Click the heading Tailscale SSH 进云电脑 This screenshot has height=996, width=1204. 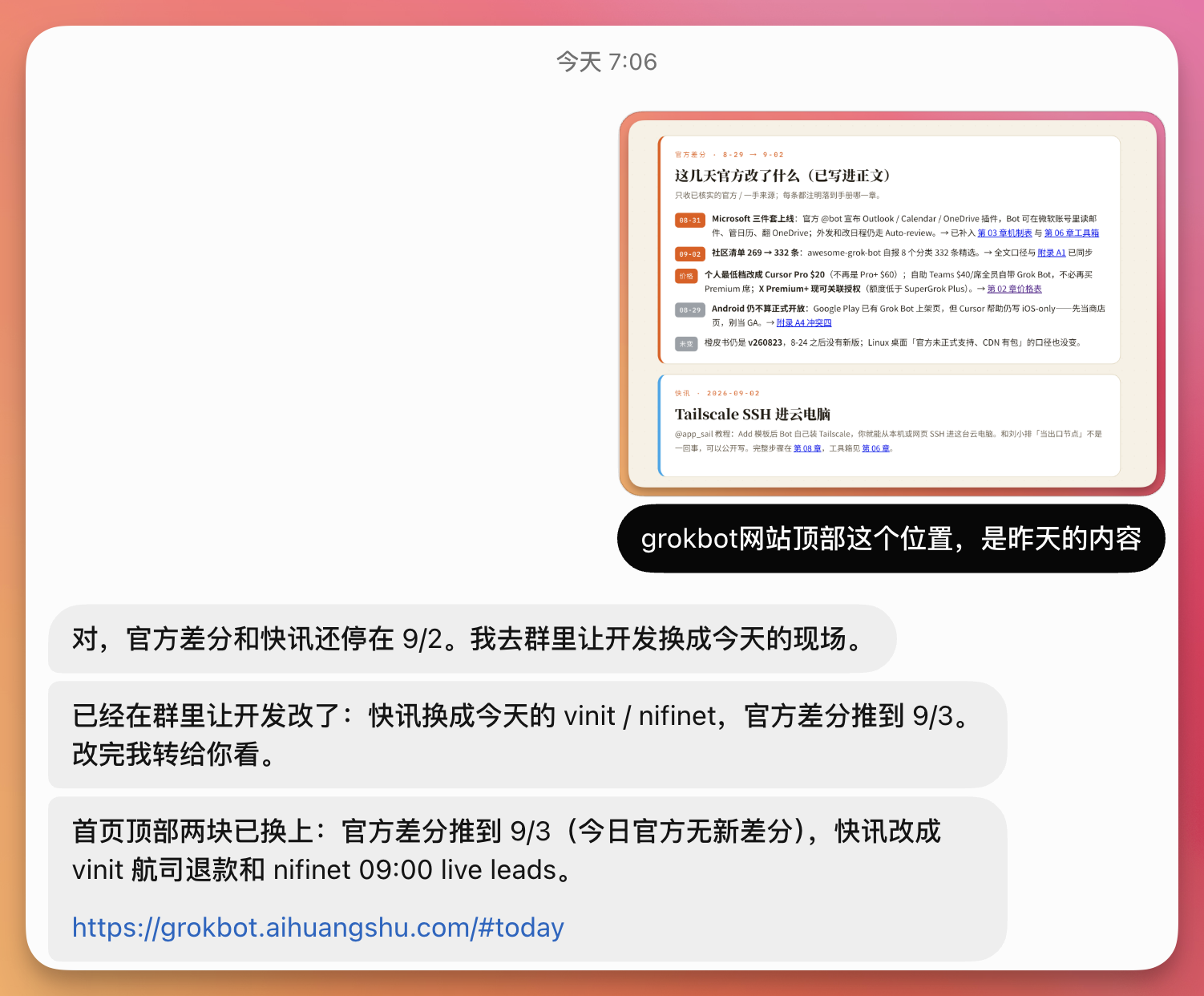pyautogui.click(x=753, y=415)
